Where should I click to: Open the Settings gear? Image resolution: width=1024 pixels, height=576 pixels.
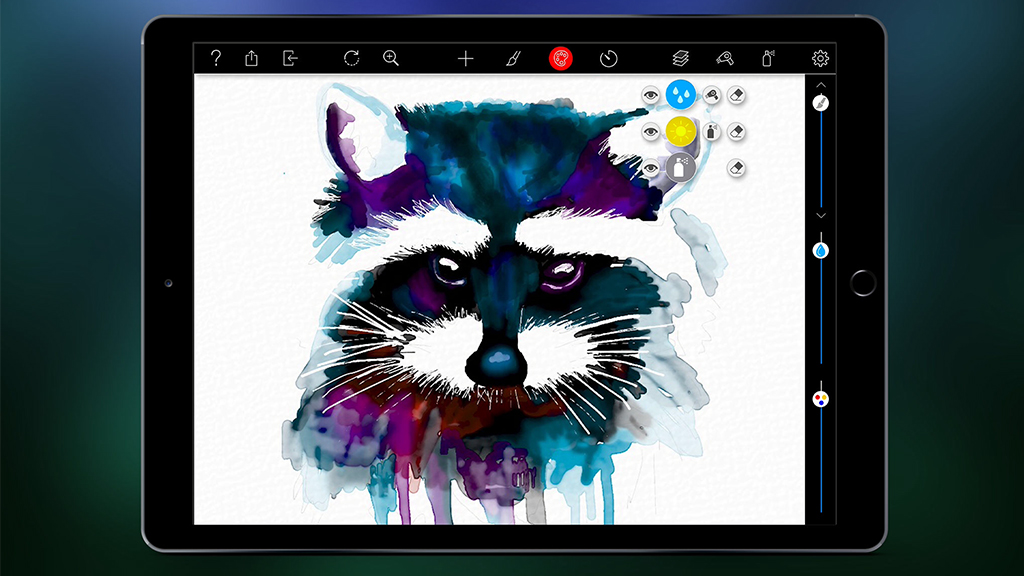click(x=818, y=58)
